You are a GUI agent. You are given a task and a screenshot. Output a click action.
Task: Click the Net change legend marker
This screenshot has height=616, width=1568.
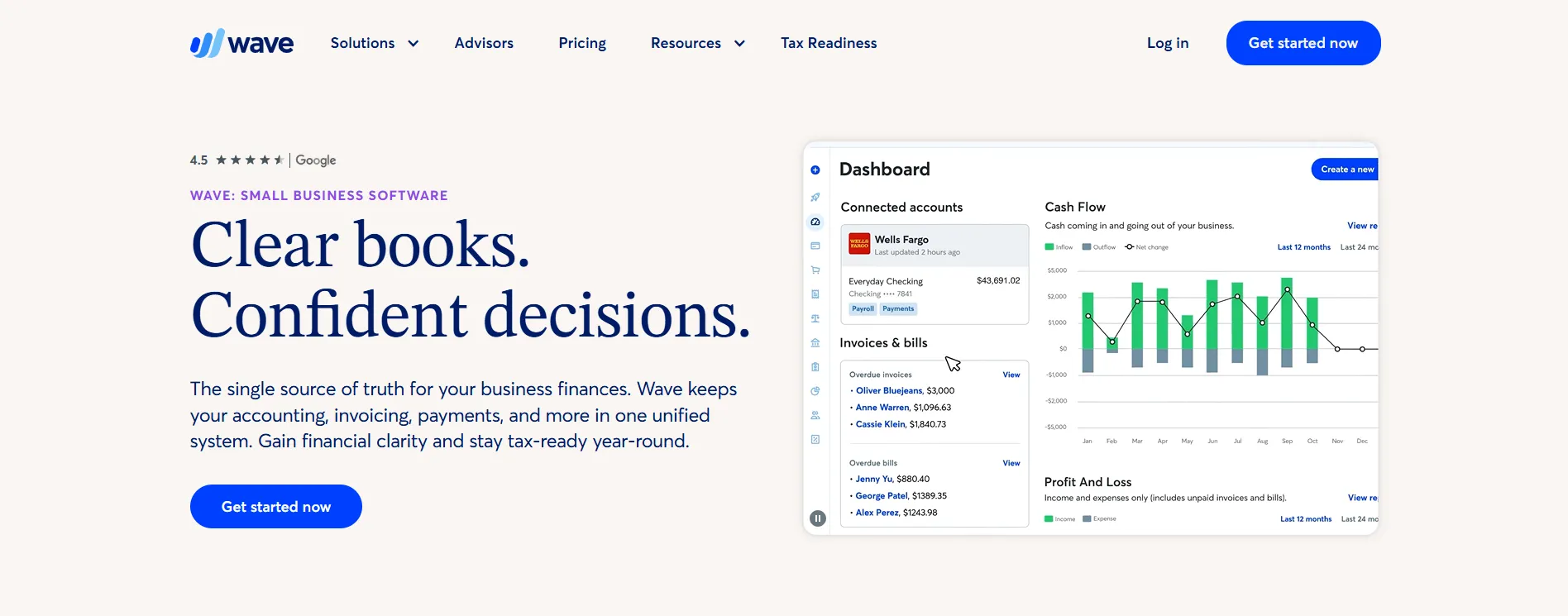click(1130, 247)
